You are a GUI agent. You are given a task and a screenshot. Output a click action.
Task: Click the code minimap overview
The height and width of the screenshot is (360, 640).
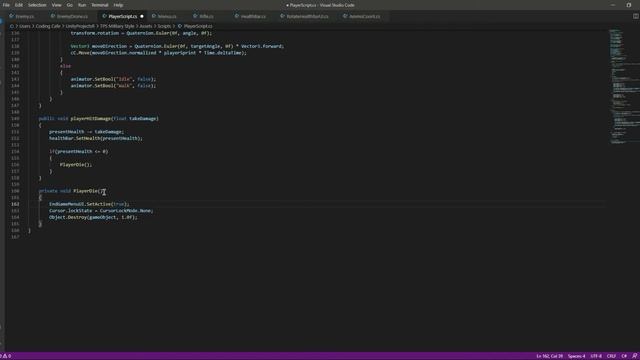(x=624, y=87)
